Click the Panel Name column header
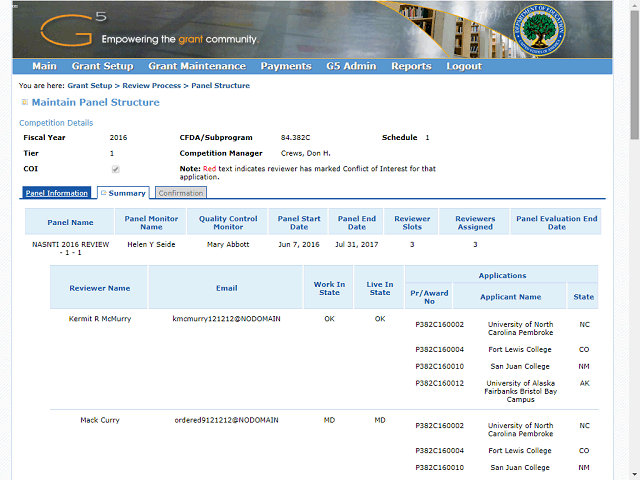 click(70, 222)
